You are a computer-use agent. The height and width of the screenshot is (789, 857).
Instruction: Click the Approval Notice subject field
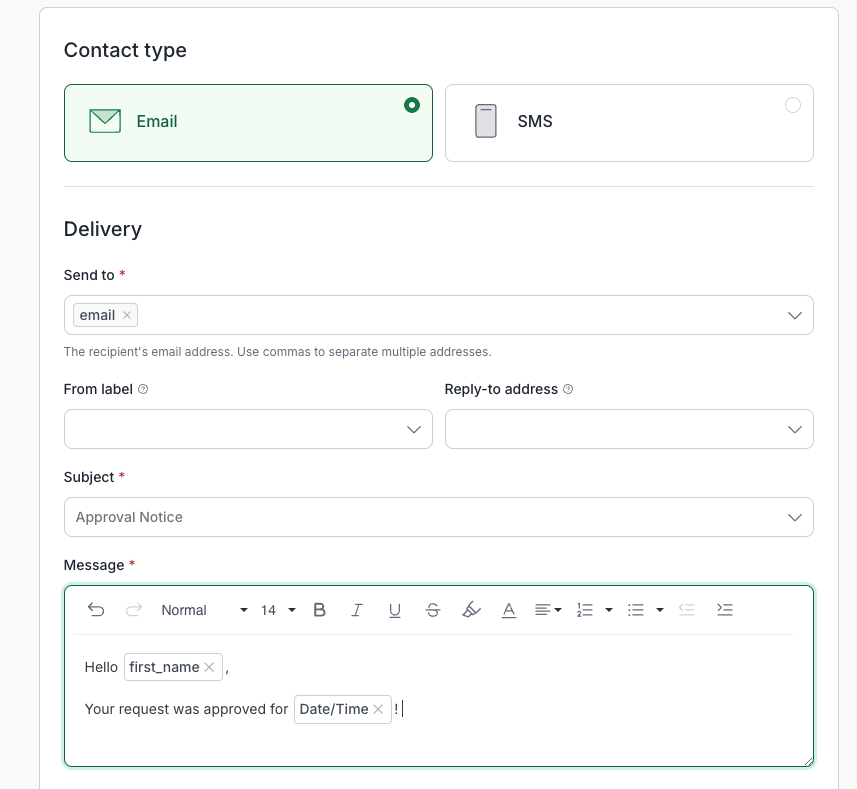click(x=439, y=517)
